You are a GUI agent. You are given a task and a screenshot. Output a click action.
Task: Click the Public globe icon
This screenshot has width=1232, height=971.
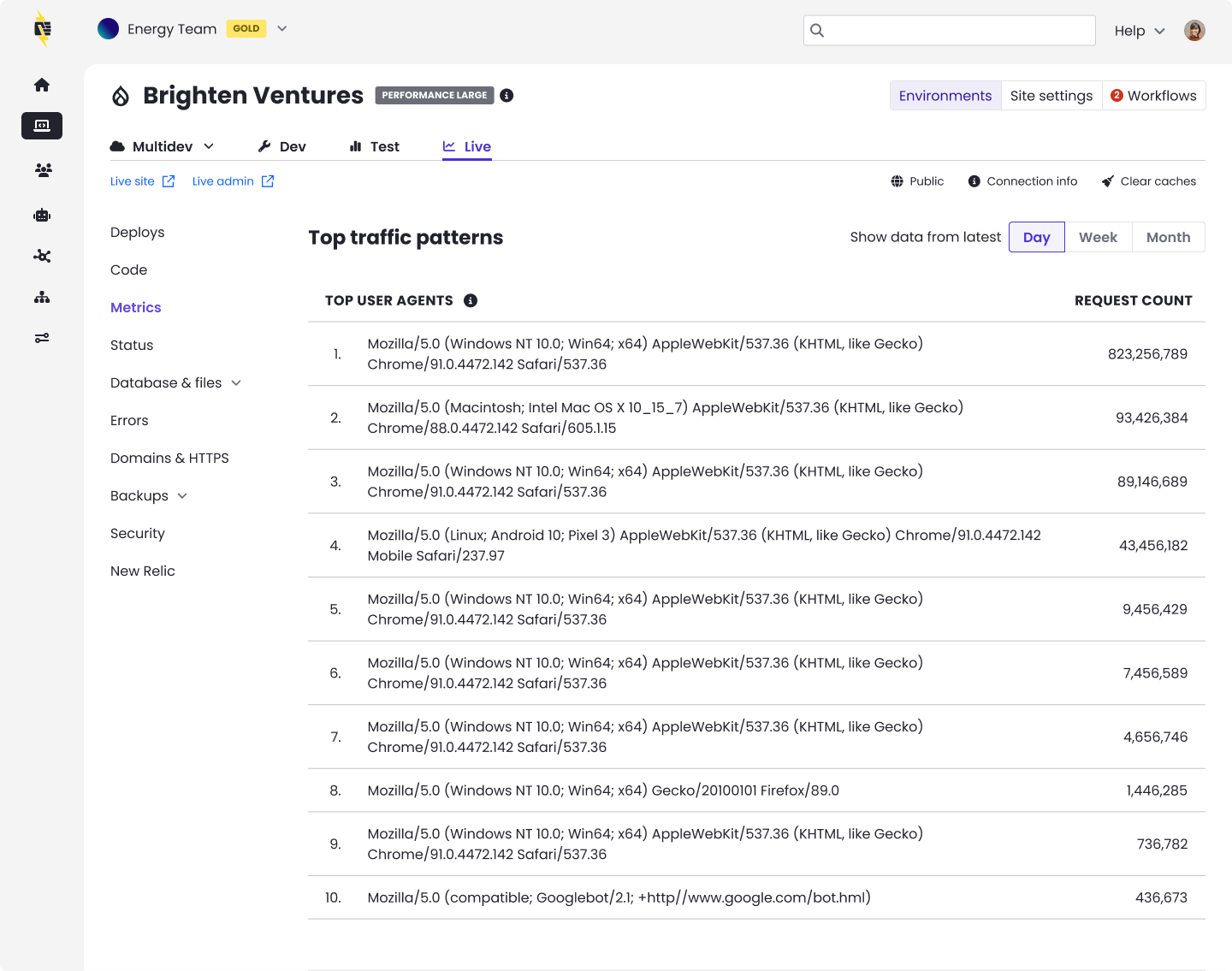point(897,181)
